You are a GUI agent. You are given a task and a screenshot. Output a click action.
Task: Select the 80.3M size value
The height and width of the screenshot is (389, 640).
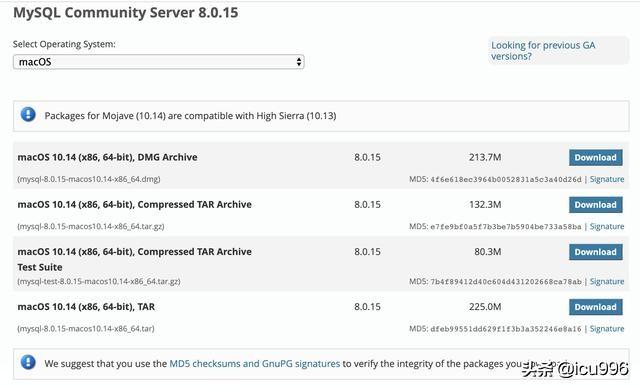coord(488,252)
